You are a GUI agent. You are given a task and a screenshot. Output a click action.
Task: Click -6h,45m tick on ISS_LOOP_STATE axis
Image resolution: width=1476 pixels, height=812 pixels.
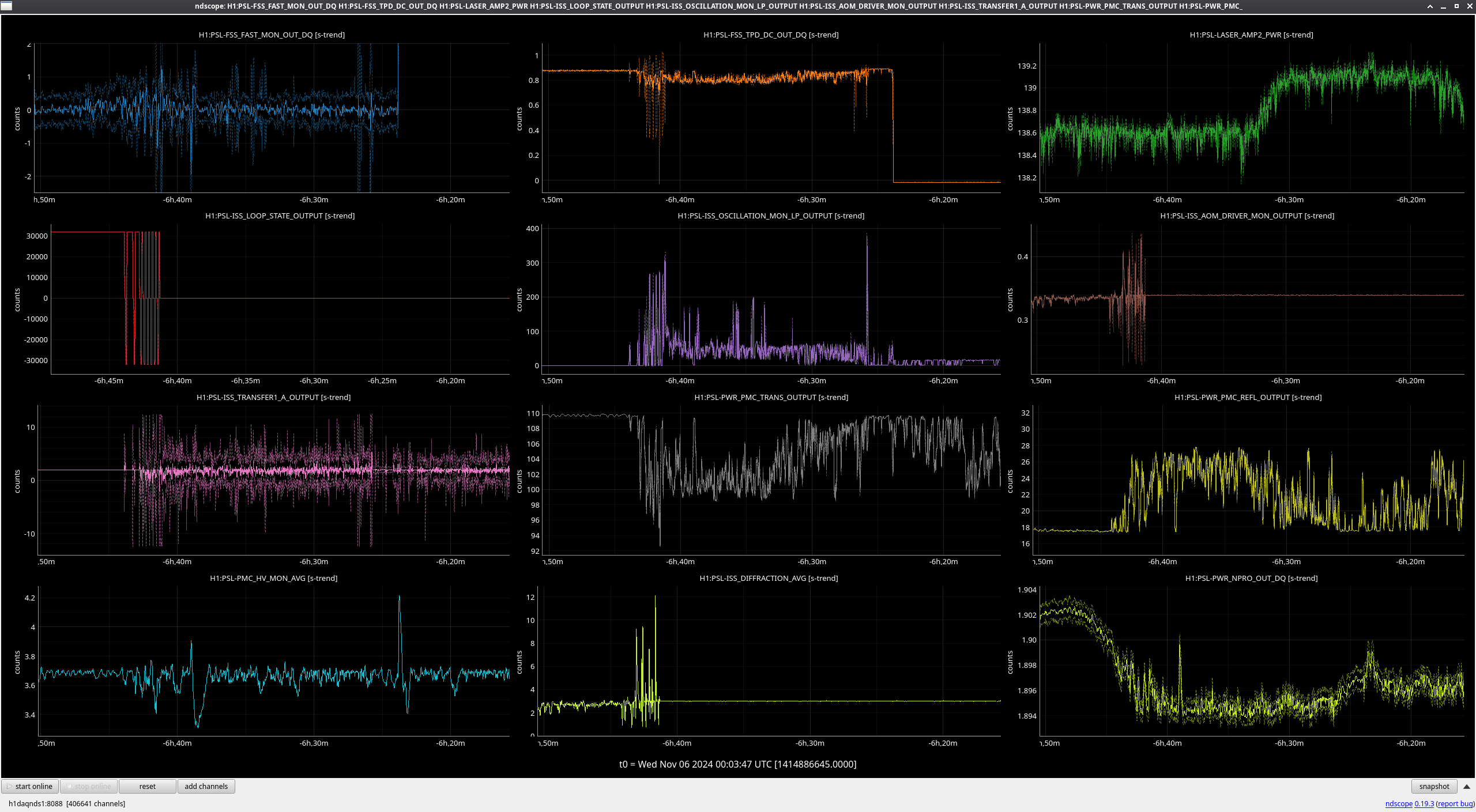click(109, 380)
